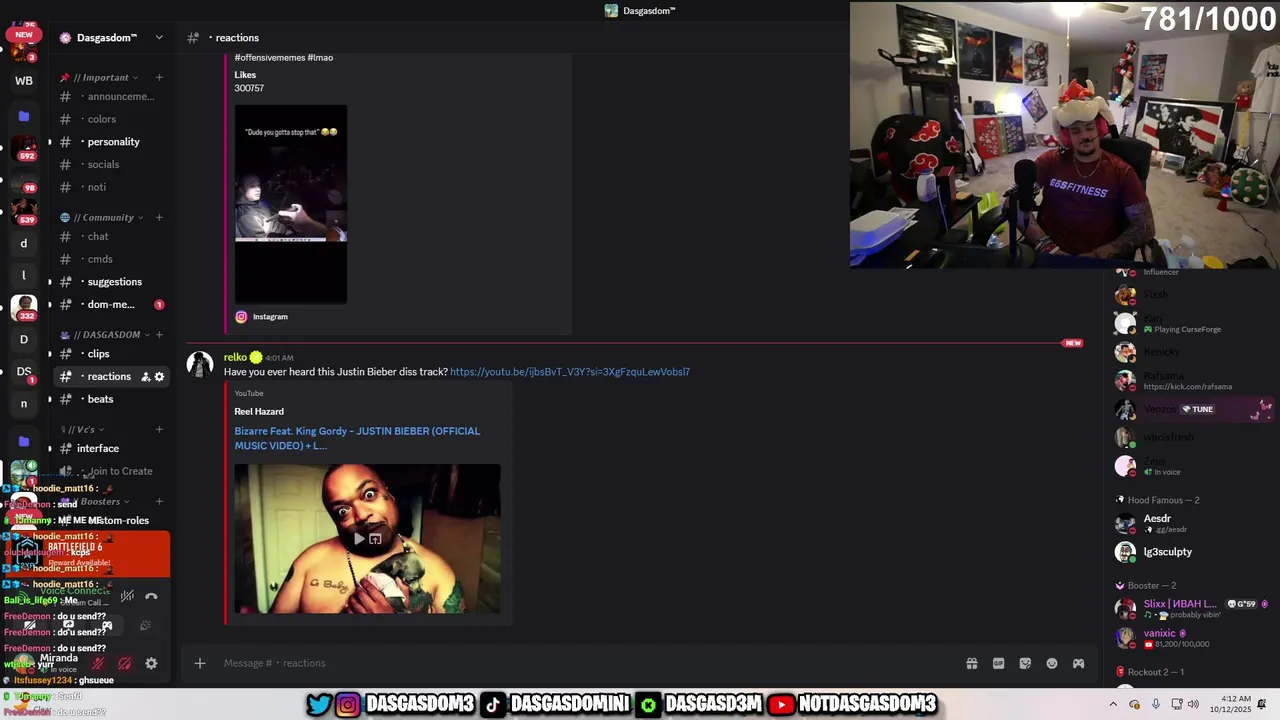Add channel to Community category
Viewport: 1280px width, 720px height.
[159, 217]
